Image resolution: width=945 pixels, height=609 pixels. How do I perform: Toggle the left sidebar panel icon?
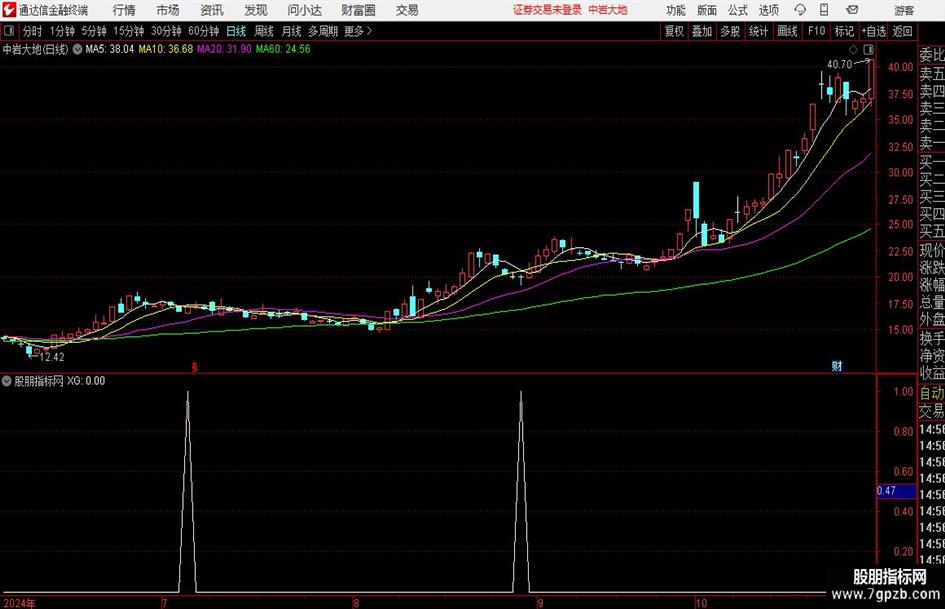9,31
